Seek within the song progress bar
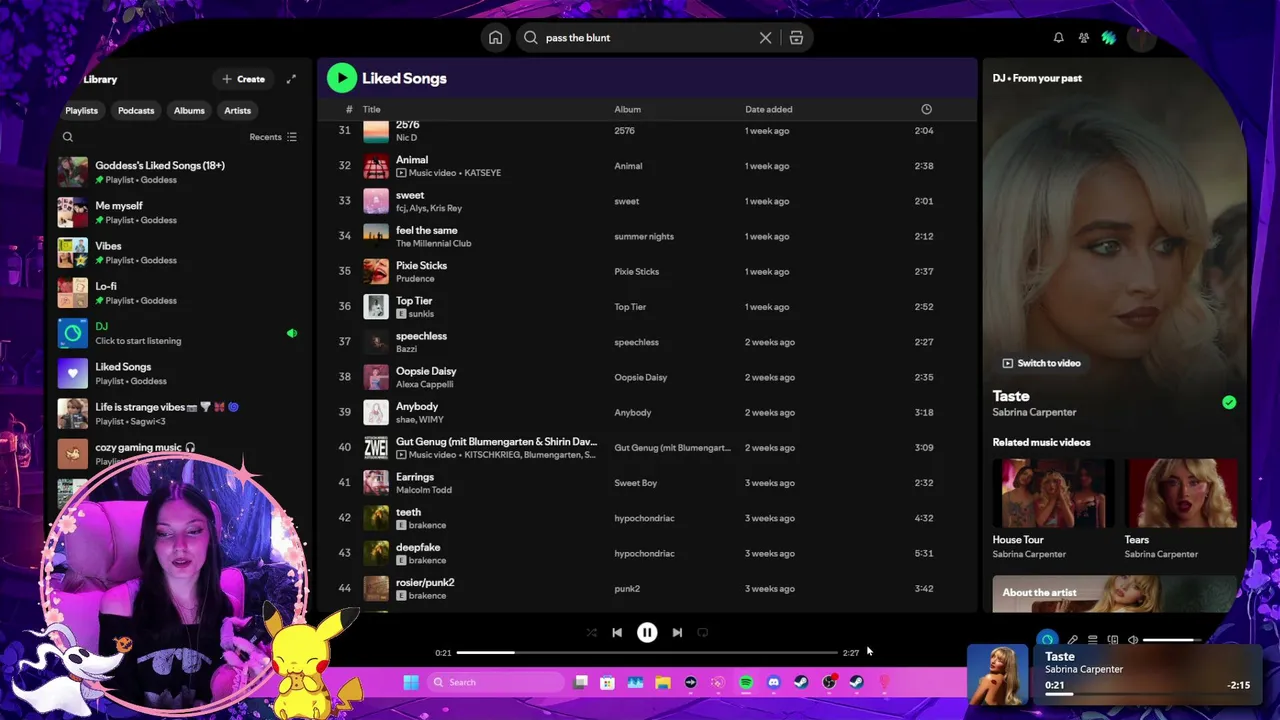Screen dimensions: 1280x720 click(647, 653)
